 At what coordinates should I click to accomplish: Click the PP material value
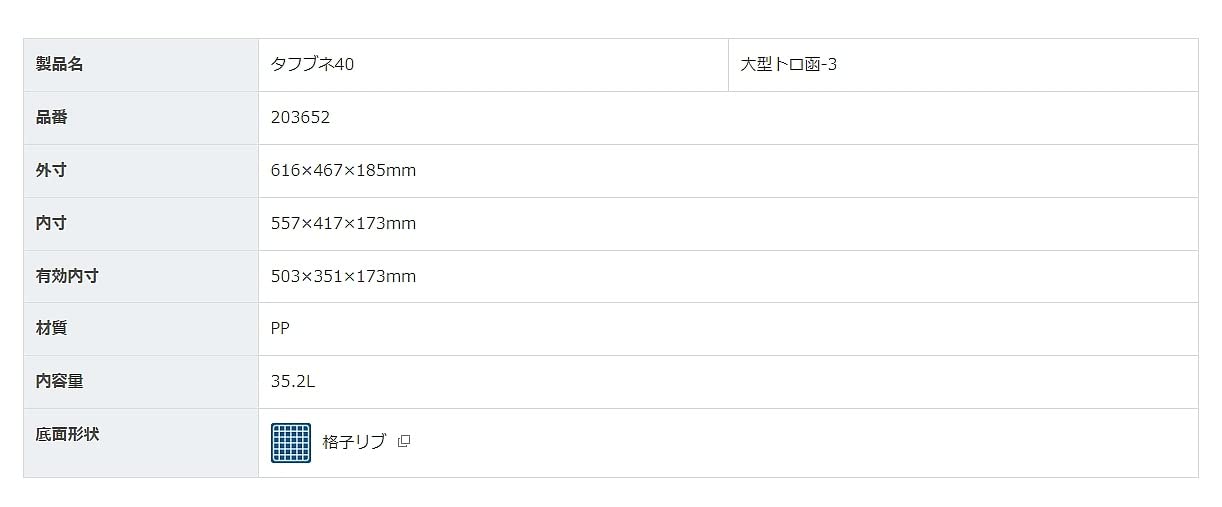point(280,329)
